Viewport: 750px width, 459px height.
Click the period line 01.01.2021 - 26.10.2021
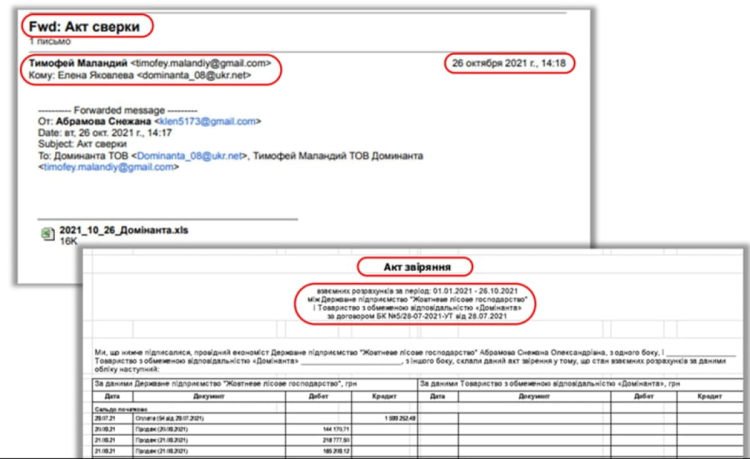[417, 291]
